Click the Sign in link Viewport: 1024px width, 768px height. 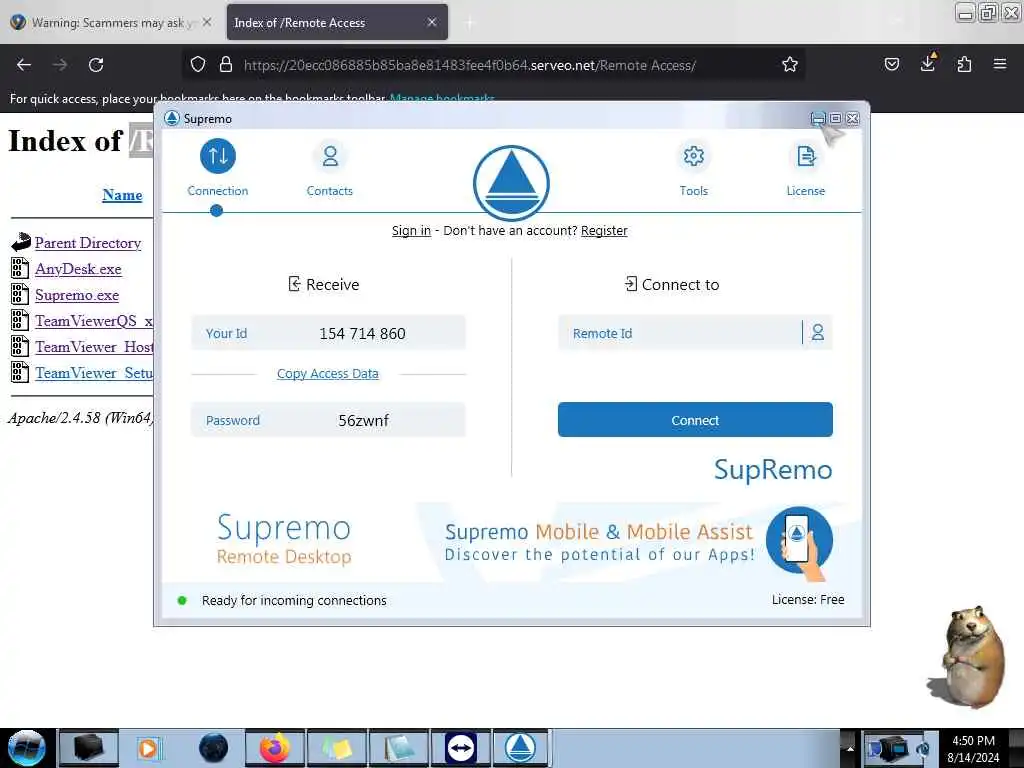(411, 231)
